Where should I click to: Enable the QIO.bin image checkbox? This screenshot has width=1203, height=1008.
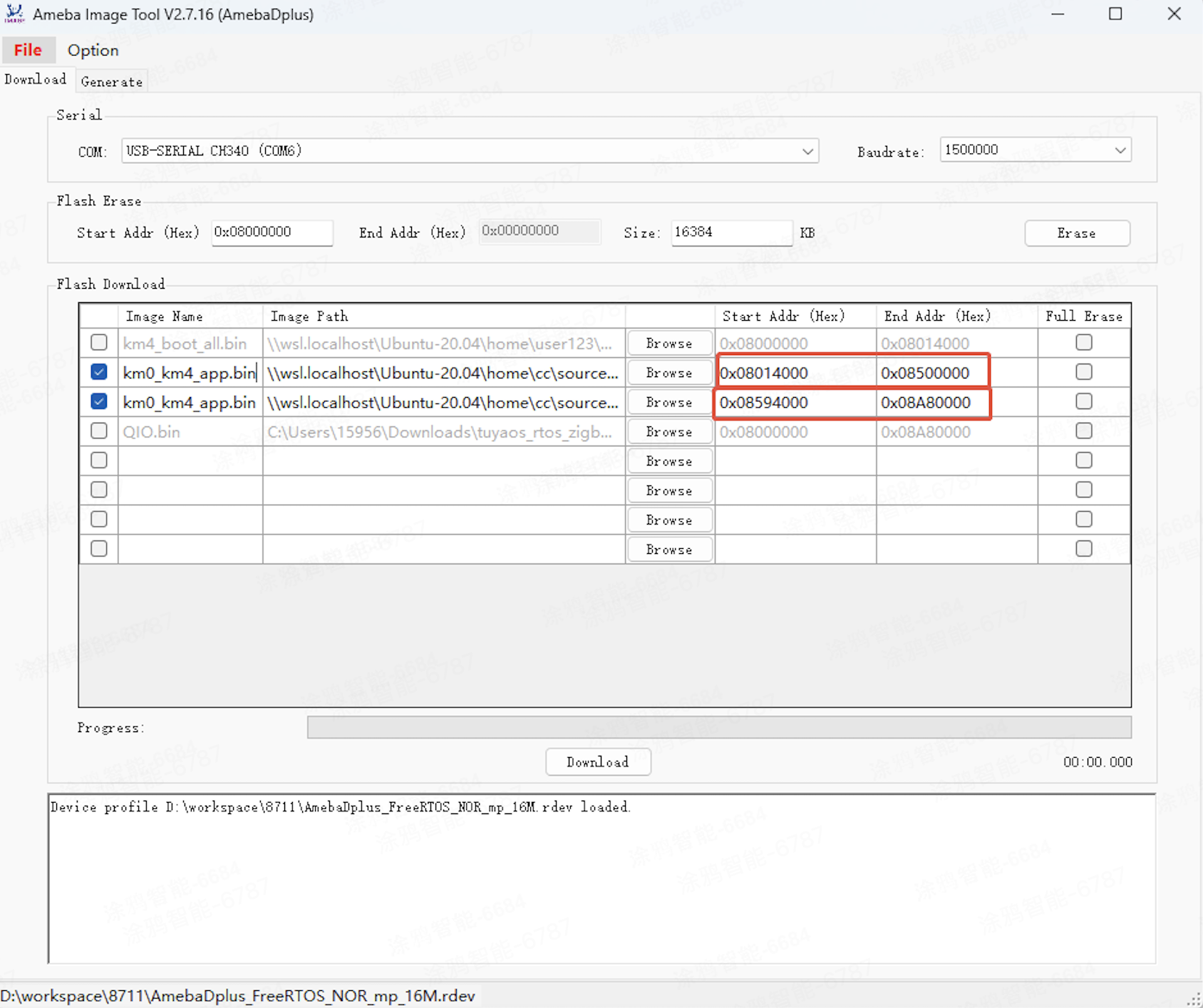point(99,431)
